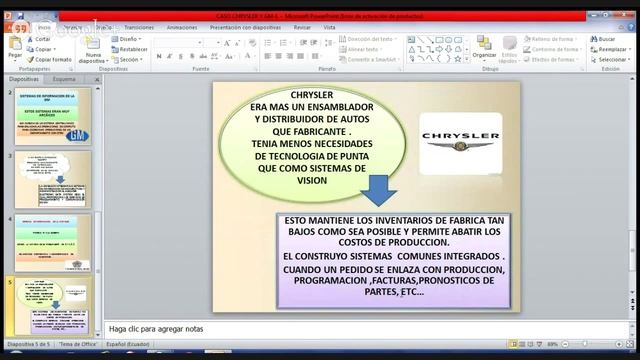640x360 pixels.
Task: Click zoom out minus button
Action: [x=565, y=344]
